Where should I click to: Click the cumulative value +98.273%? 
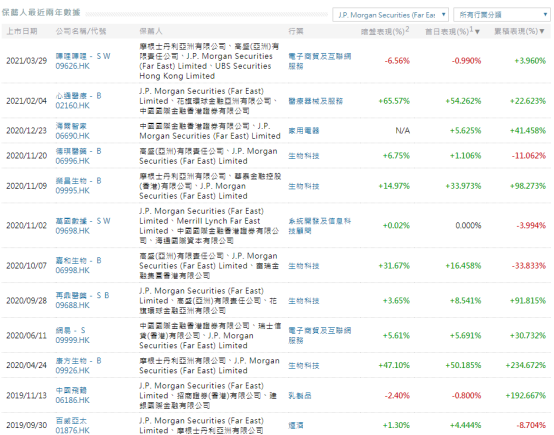[x=528, y=186]
